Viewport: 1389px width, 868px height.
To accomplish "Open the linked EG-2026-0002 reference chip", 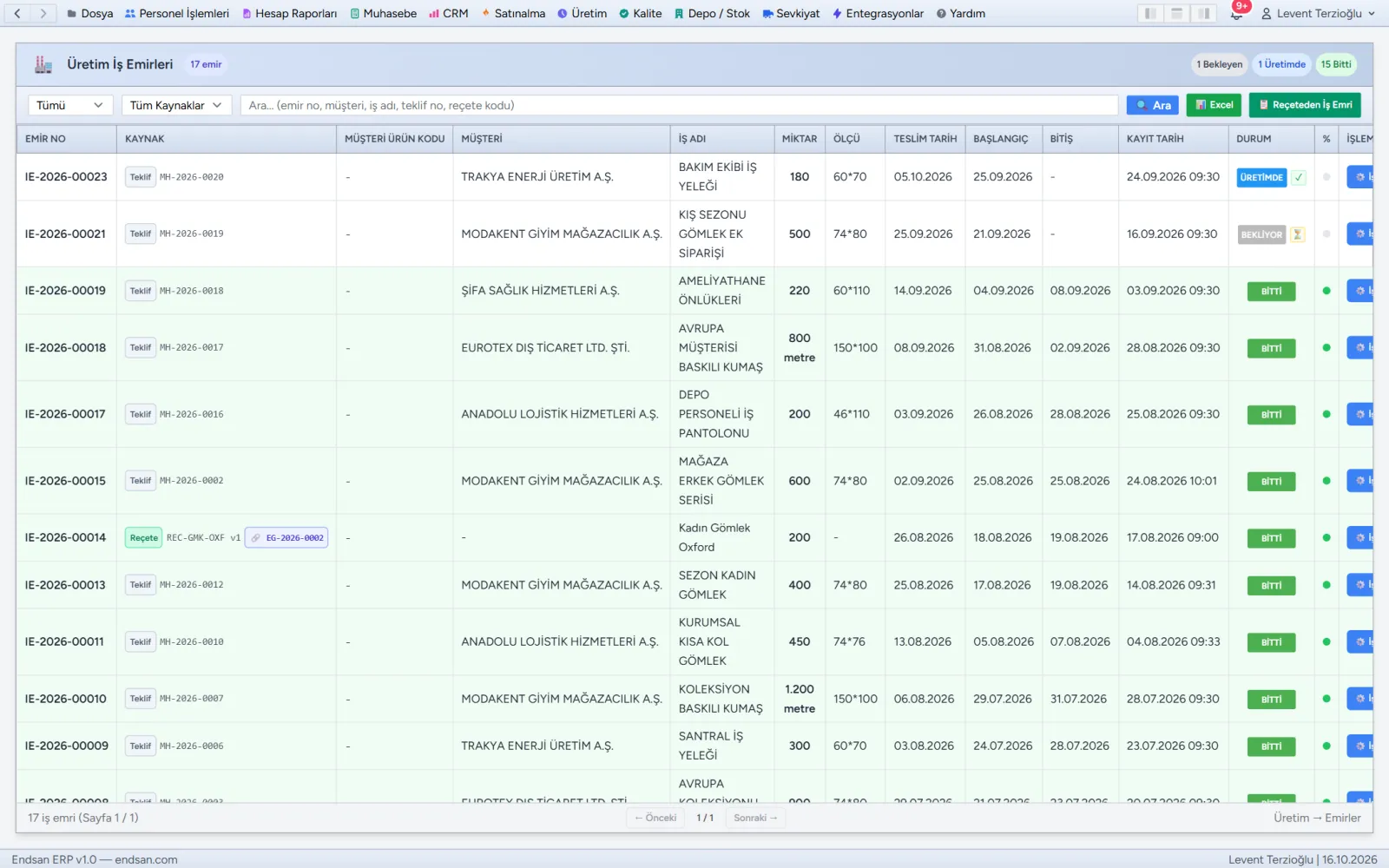I will (x=286, y=538).
